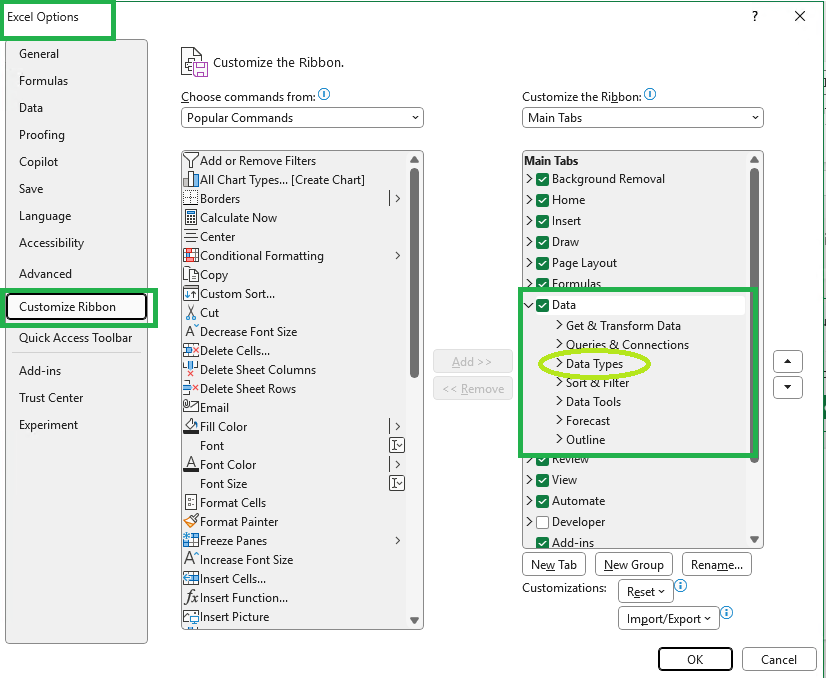Select the Delete Sheet Columns icon
The image size is (827, 682).
(x=190, y=370)
